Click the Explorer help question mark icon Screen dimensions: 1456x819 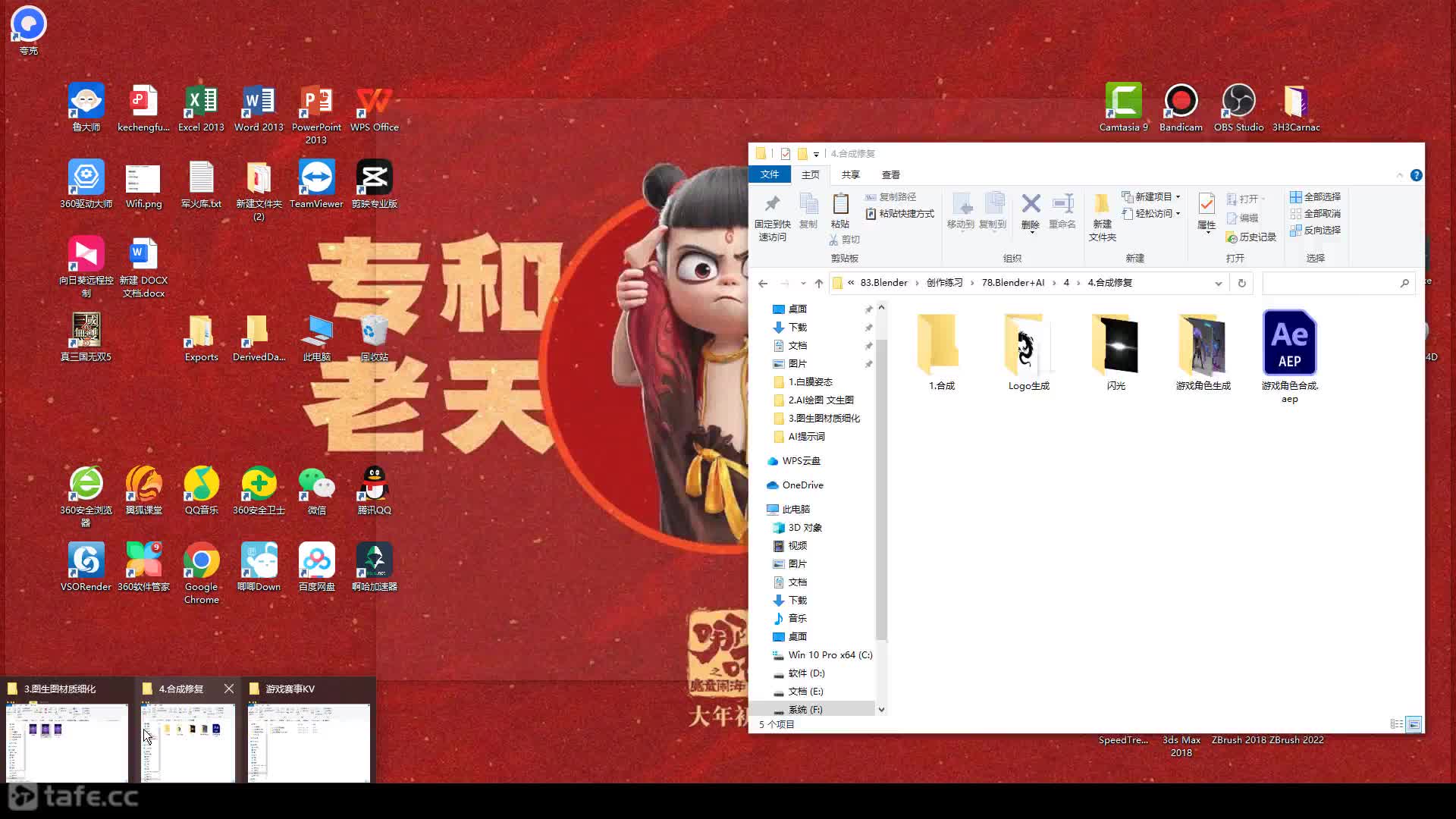(1416, 175)
